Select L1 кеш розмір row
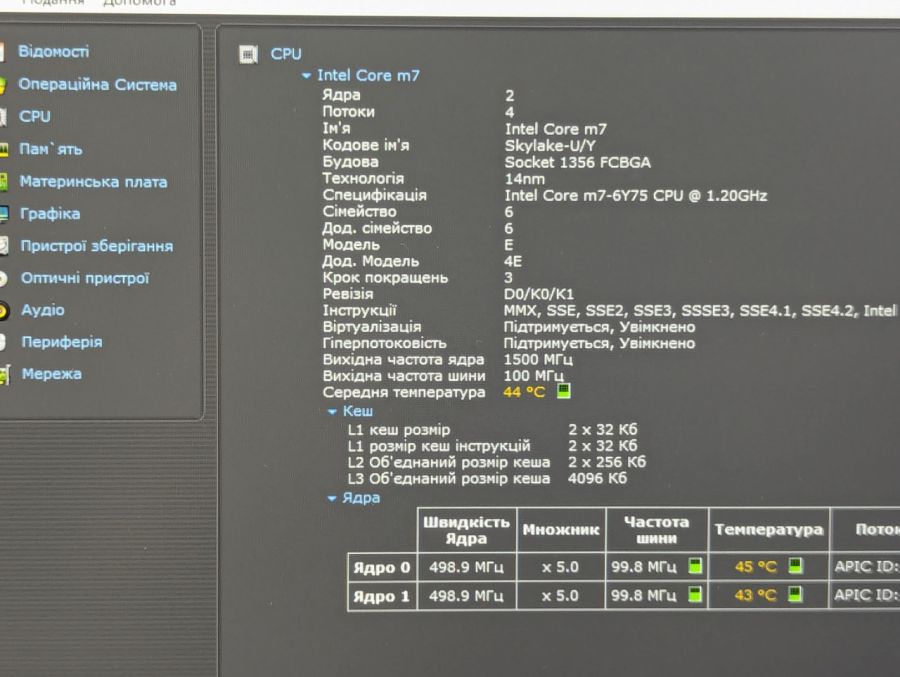The width and height of the screenshot is (900, 677). [492, 430]
